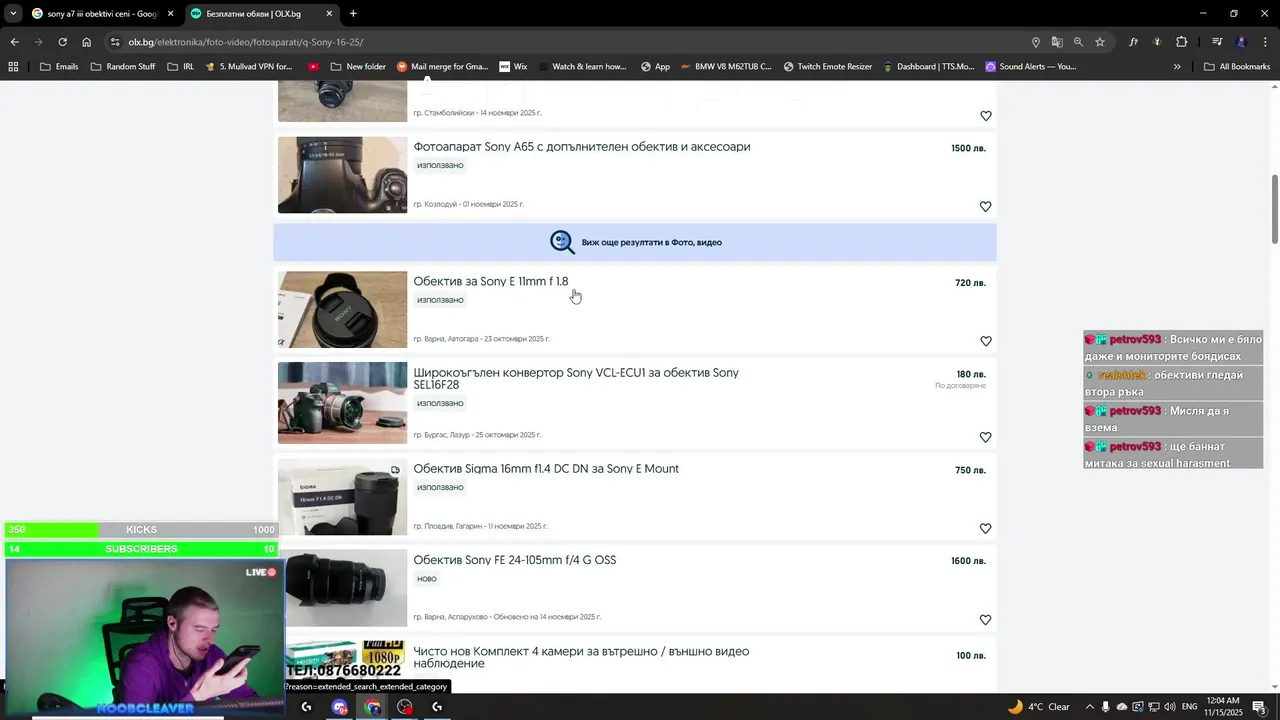Open the Watch & learn how bookmark
This screenshot has width=1280, height=720.
pos(581,67)
